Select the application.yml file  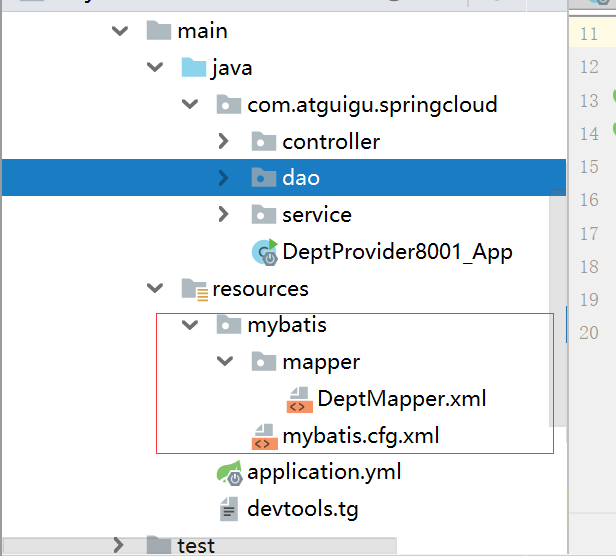pyautogui.click(x=324, y=472)
